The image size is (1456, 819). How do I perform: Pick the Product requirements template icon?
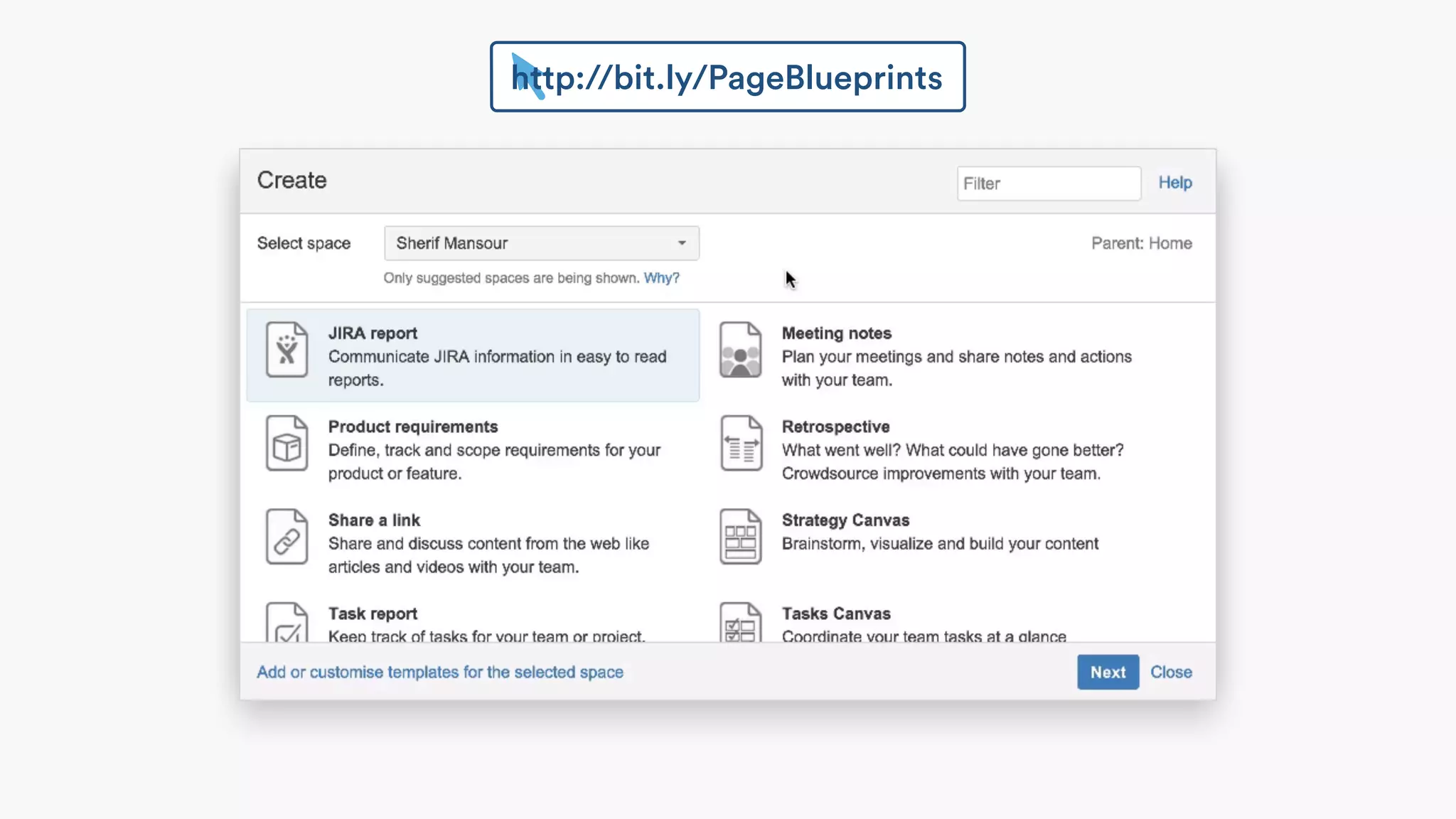point(287,443)
